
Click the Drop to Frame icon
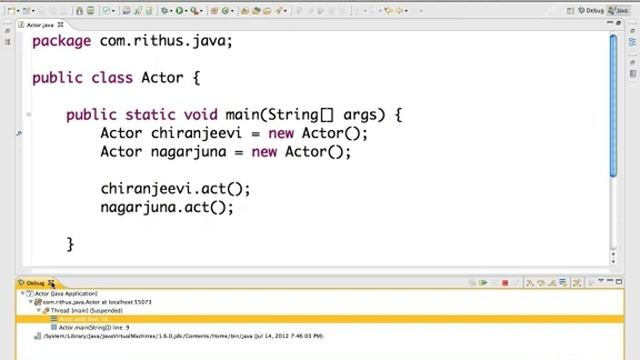563,282
